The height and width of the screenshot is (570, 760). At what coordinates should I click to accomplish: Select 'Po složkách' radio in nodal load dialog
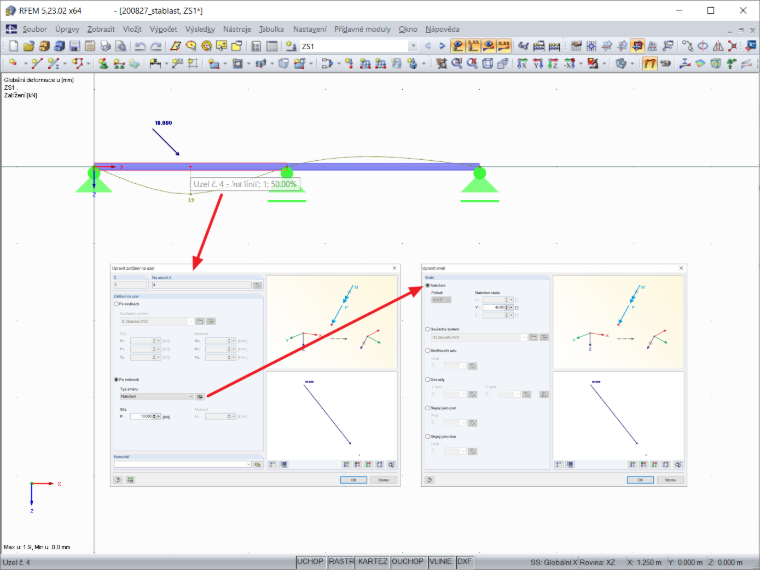pyautogui.click(x=116, y=304)
